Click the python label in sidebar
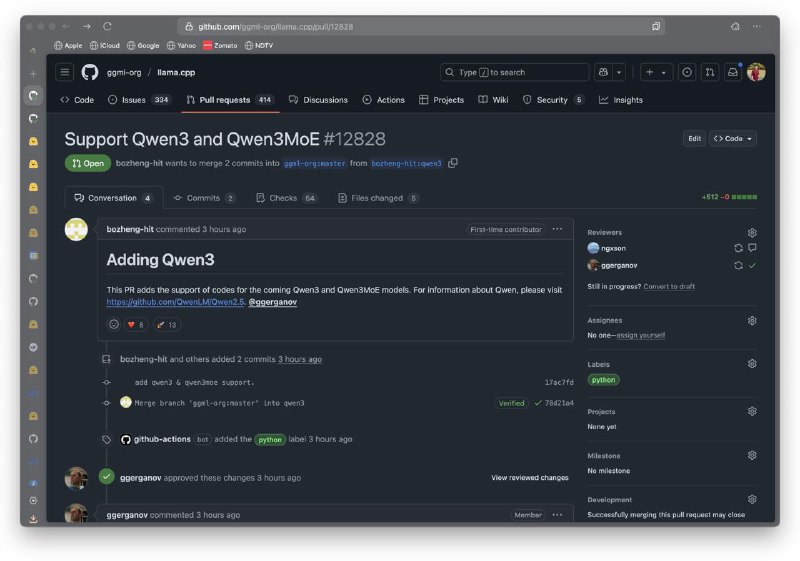This screenshot has width=800, height=561. coord(604,380)
